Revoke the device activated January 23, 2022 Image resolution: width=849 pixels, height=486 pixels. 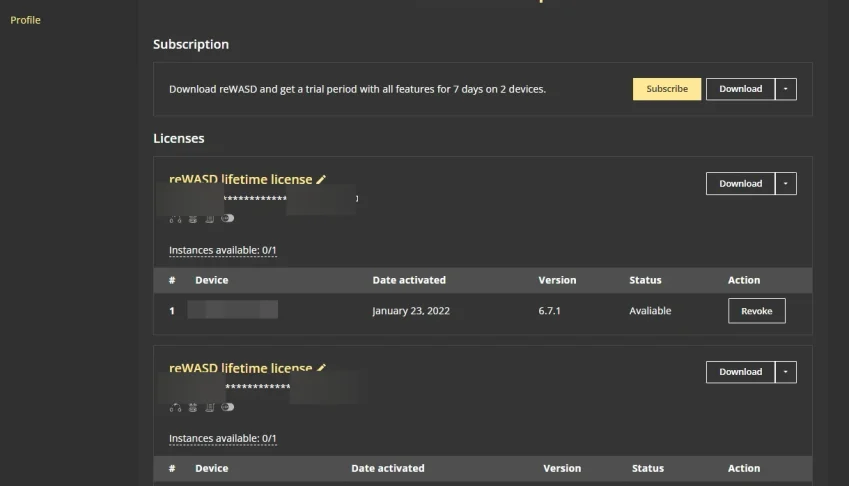point(756,311)
